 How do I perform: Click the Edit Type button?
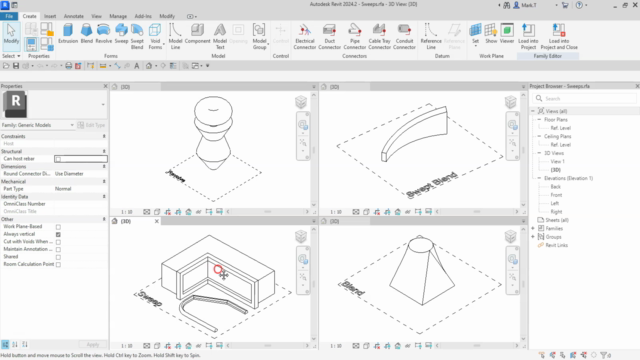pos(92,125)
